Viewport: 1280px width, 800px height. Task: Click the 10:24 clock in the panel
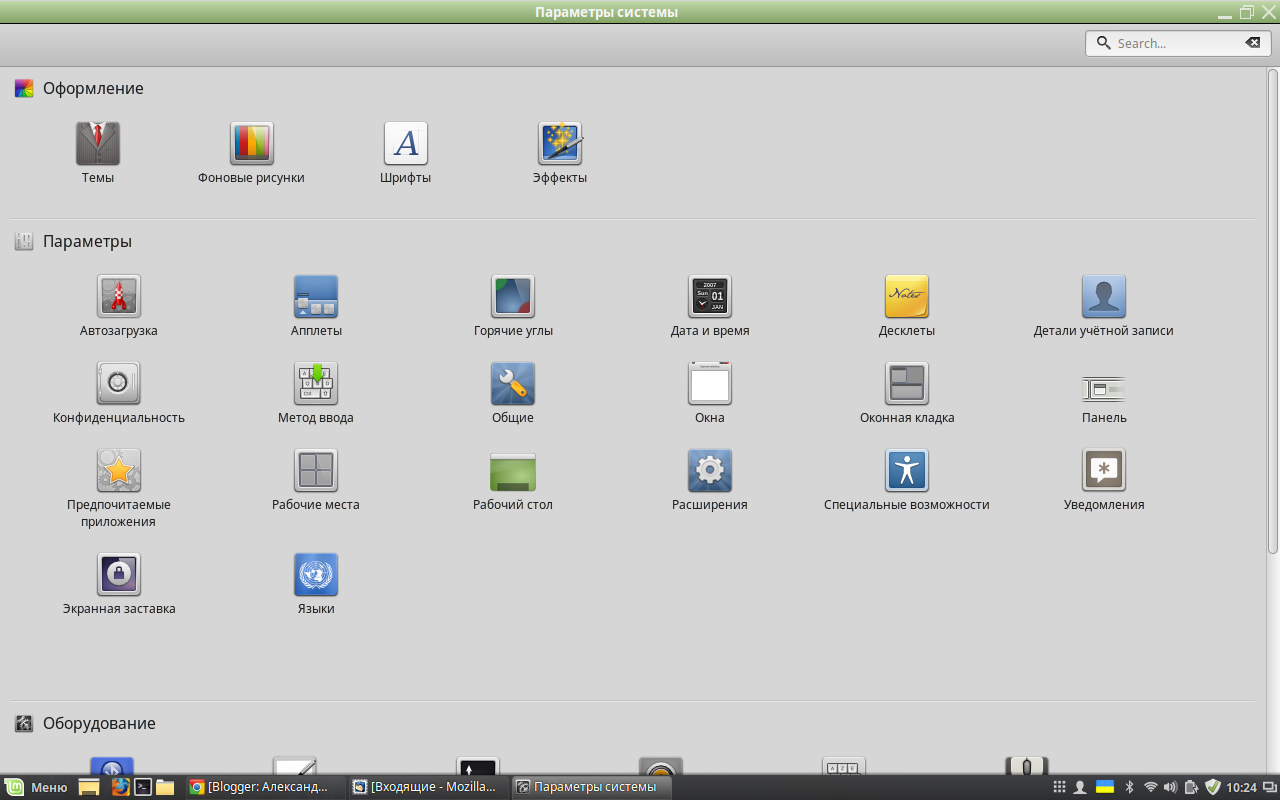tap(1241, 787)
